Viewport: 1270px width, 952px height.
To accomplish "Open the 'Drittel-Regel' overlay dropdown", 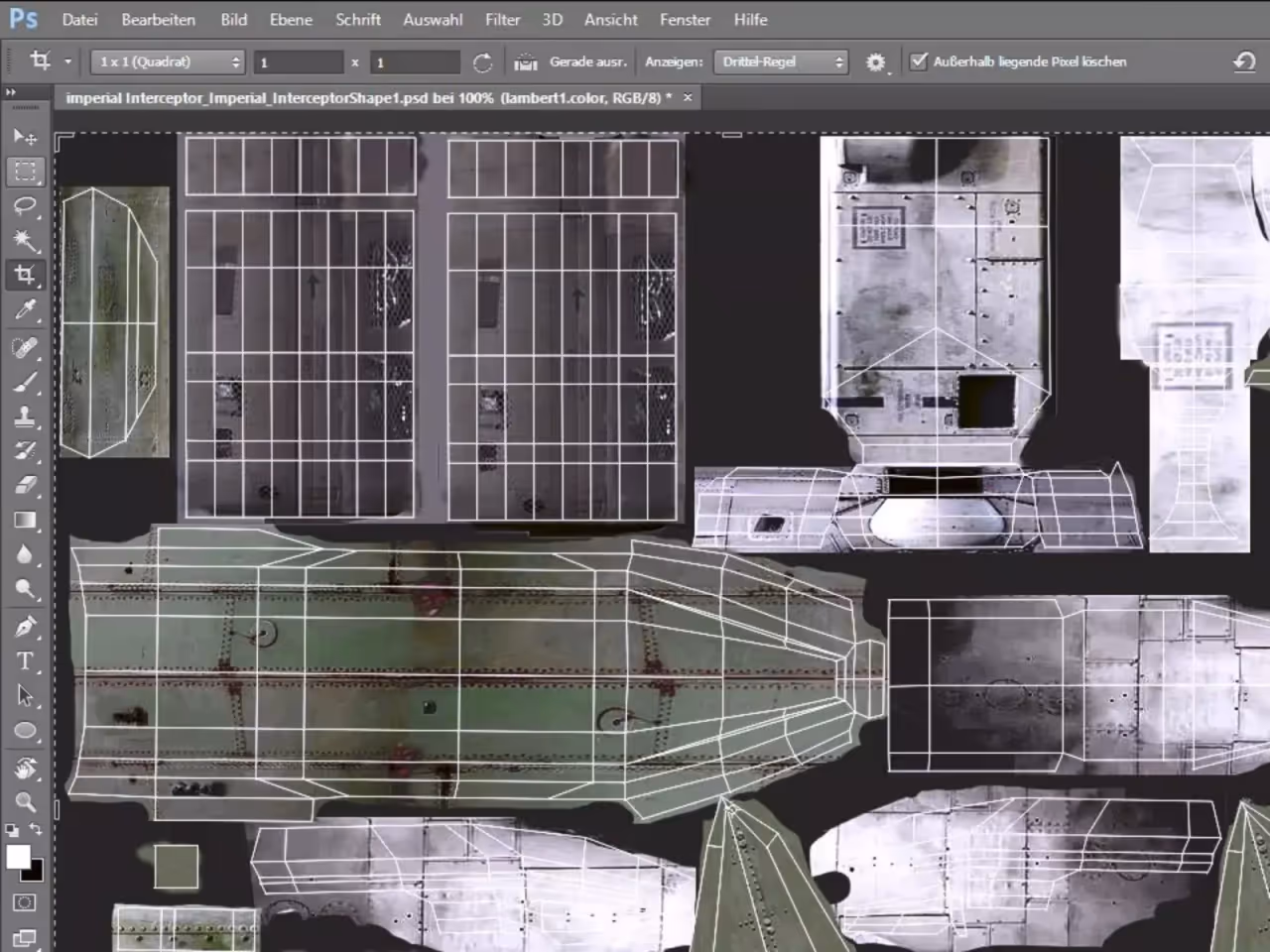I will point(782,61).
